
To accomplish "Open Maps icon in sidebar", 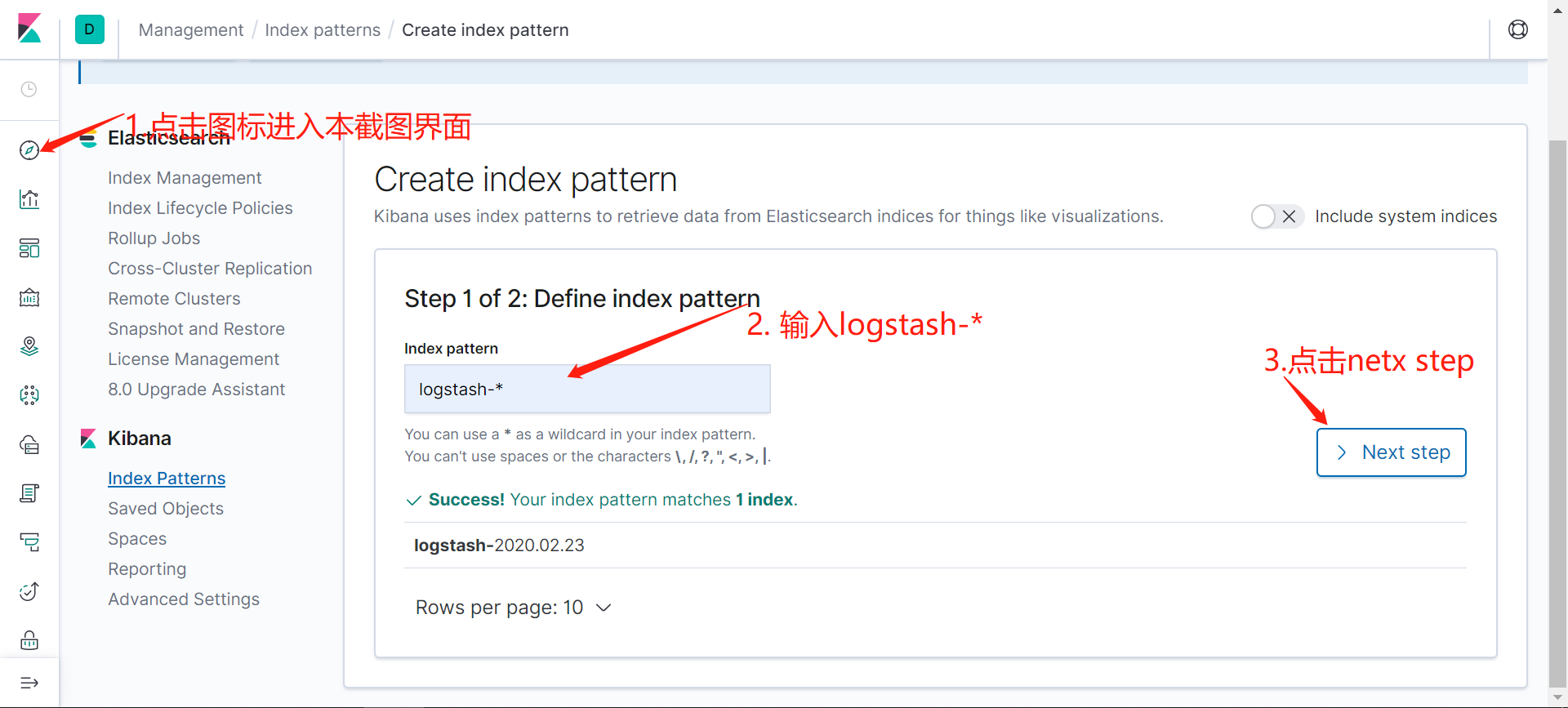I will [29, 346].
